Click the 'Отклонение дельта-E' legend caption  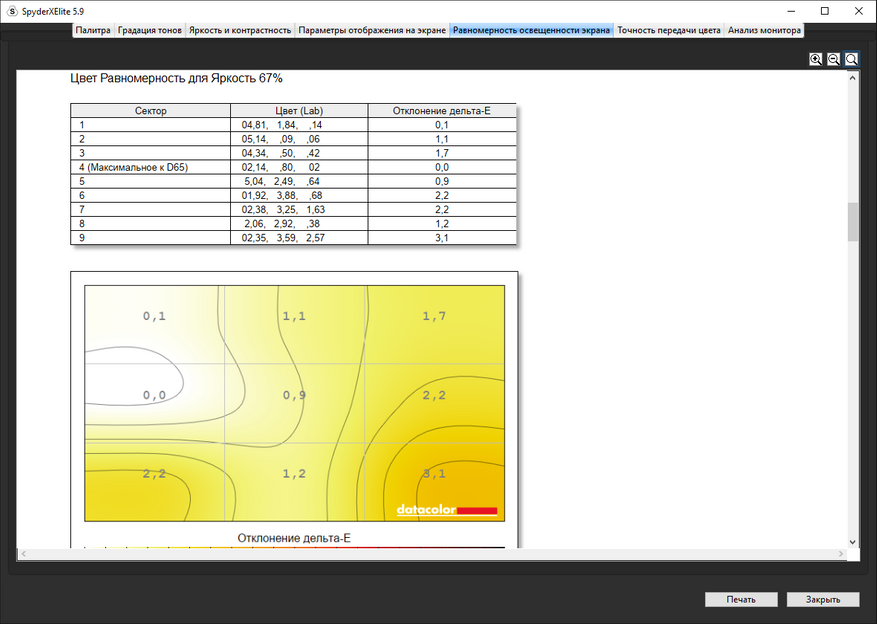click(294, 538)
